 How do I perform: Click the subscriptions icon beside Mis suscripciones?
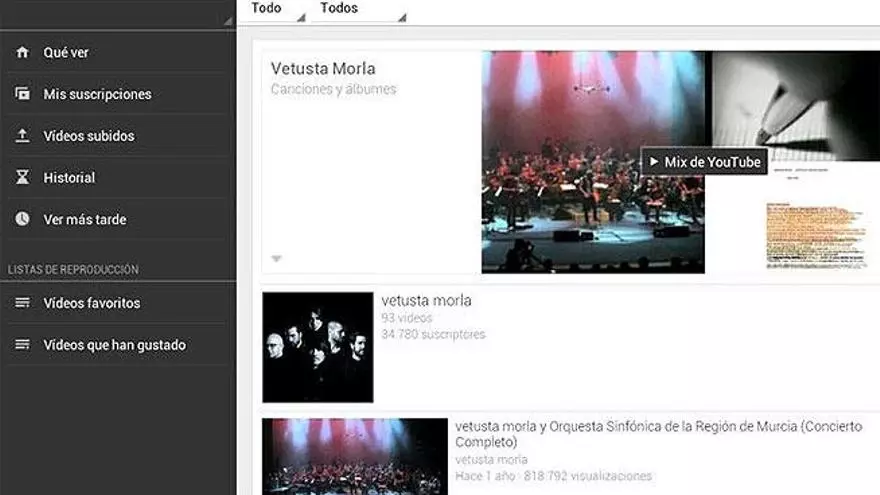tap(22, 94)
